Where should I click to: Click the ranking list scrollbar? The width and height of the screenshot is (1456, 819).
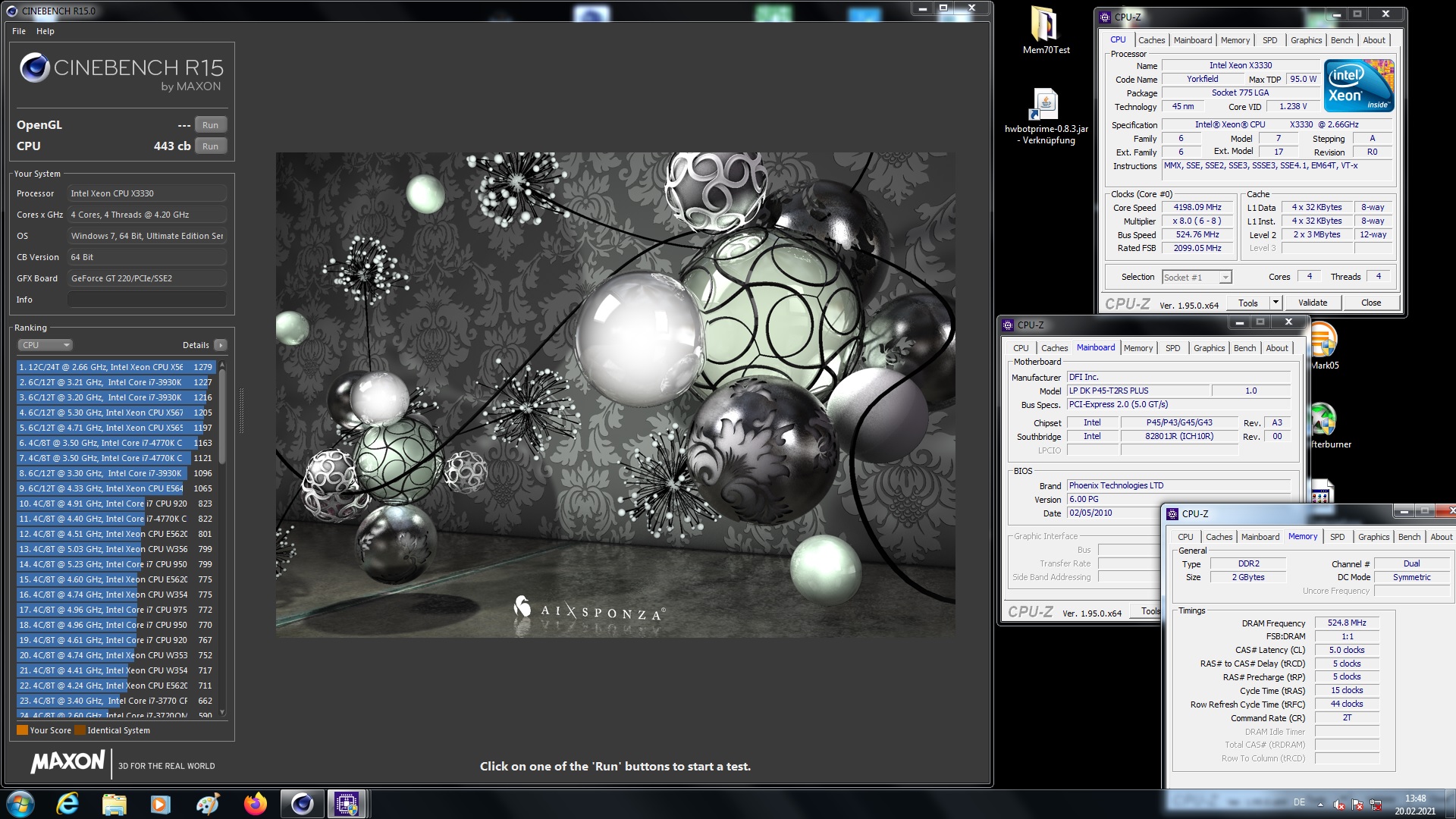coord(222,417)
